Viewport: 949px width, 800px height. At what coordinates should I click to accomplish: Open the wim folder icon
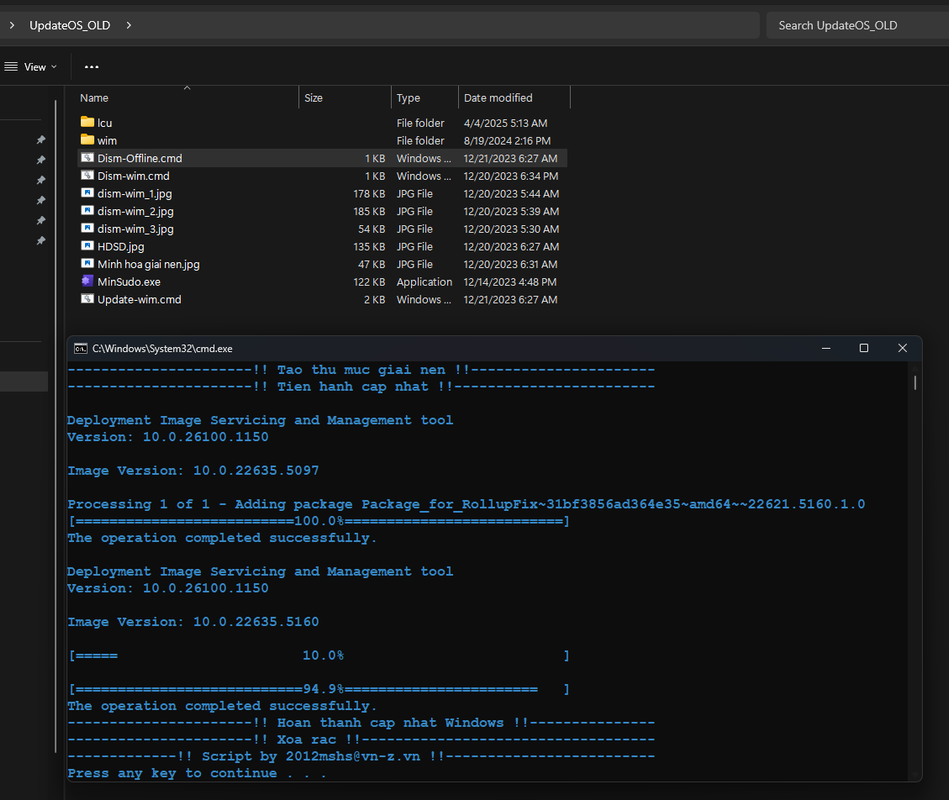click(x=87, y=140)
